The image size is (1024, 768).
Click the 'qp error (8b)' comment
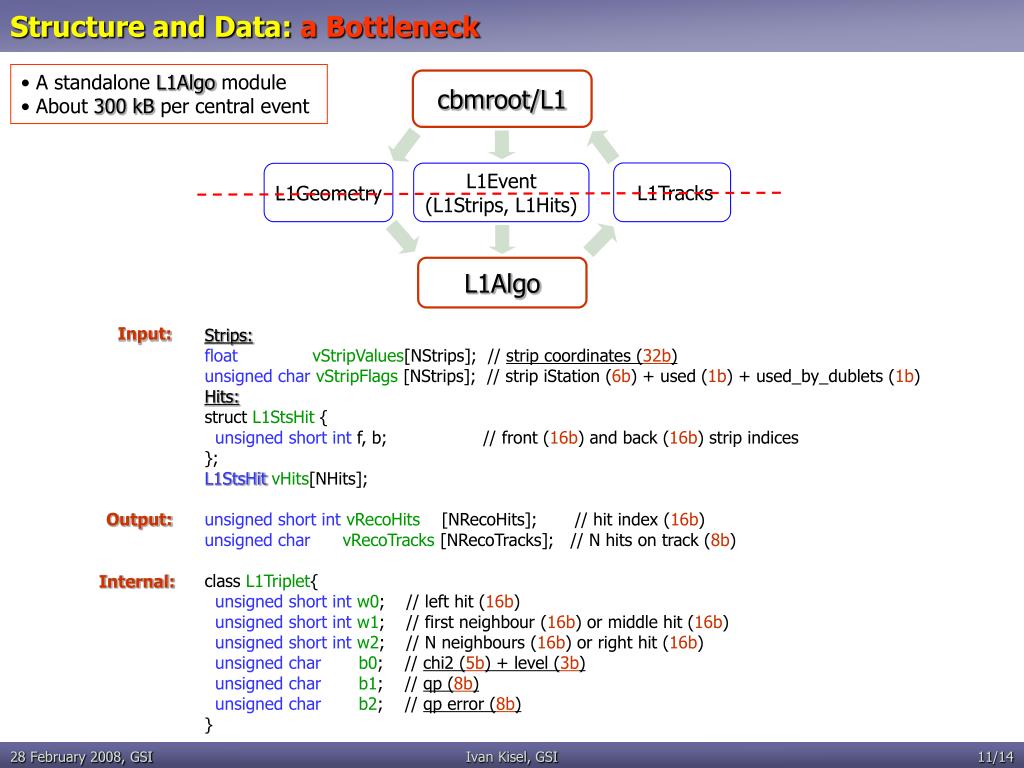[x=472, y=705]
